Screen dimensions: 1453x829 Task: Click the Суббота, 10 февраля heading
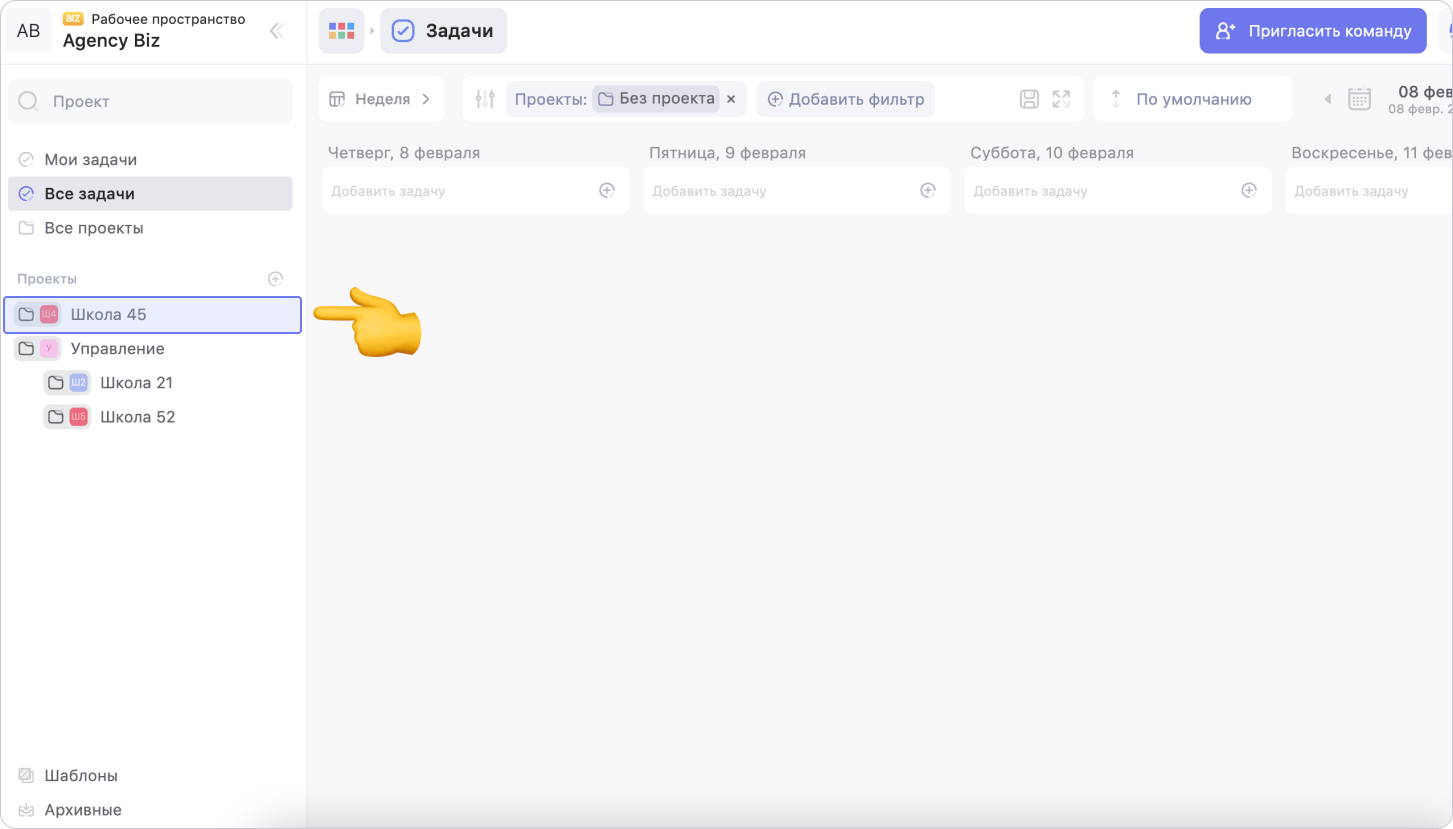tap(1052, 153)
